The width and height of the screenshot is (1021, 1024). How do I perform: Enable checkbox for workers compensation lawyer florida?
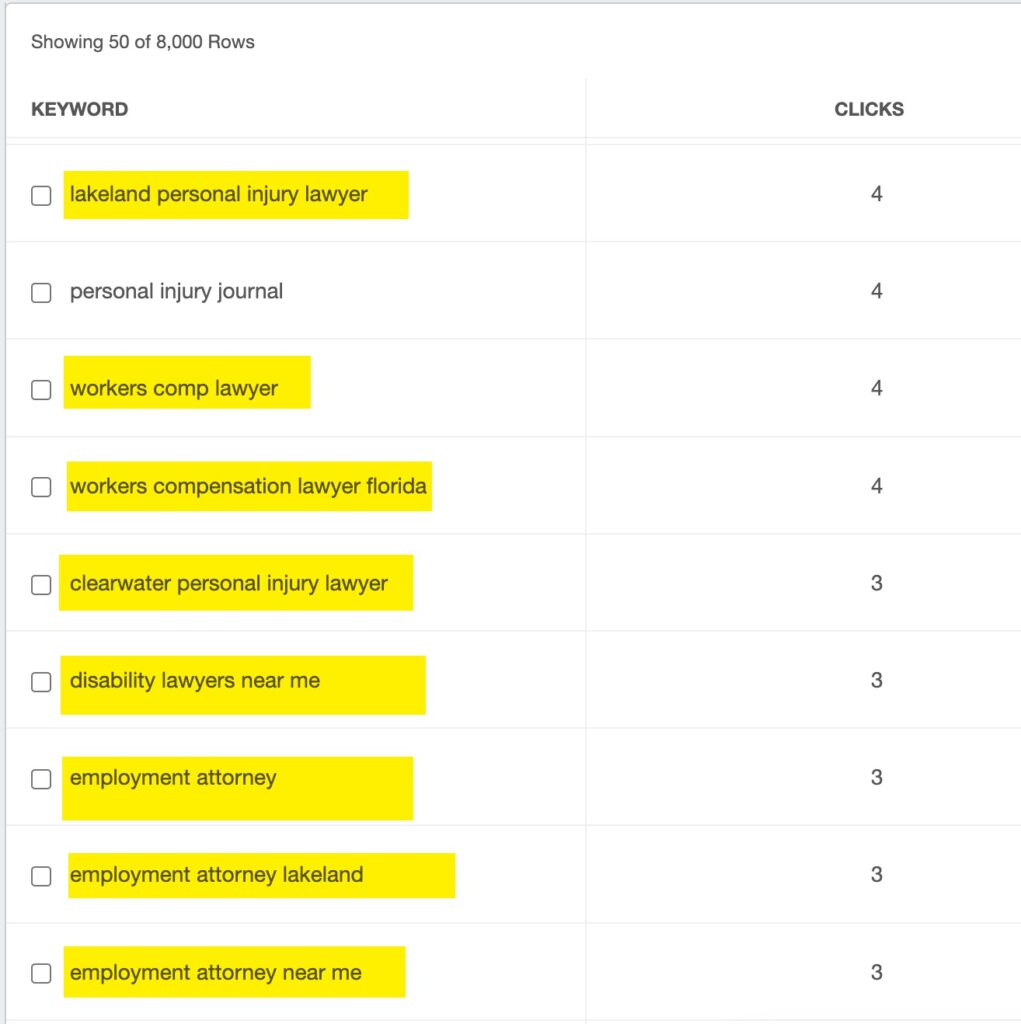pos(41,487)
